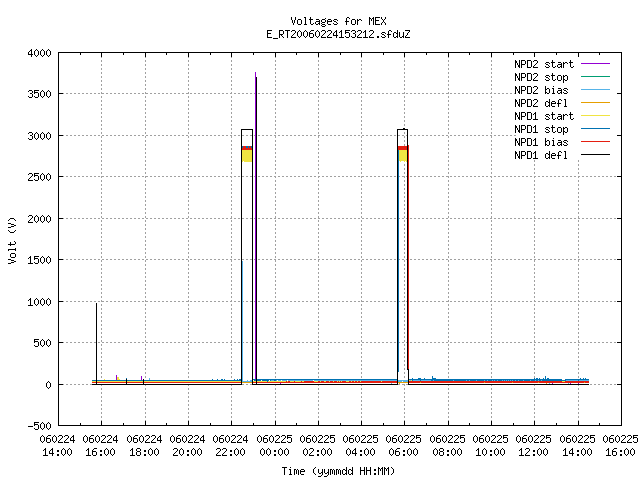
Task: Click the y-axis tick value 3000
Action: pos(39,136)
